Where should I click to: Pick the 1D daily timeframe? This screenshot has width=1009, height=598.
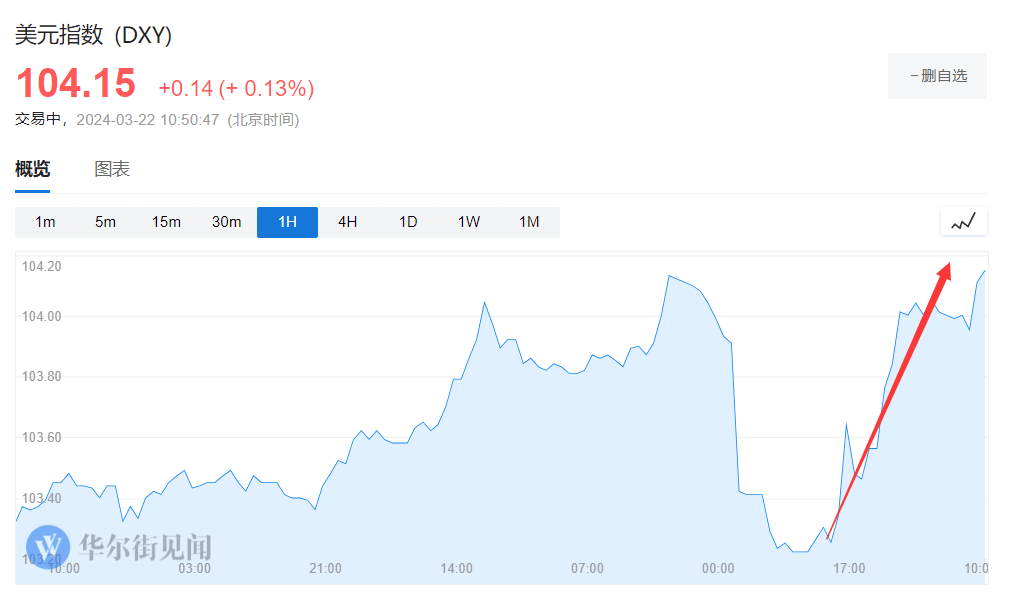pos(408,222)
